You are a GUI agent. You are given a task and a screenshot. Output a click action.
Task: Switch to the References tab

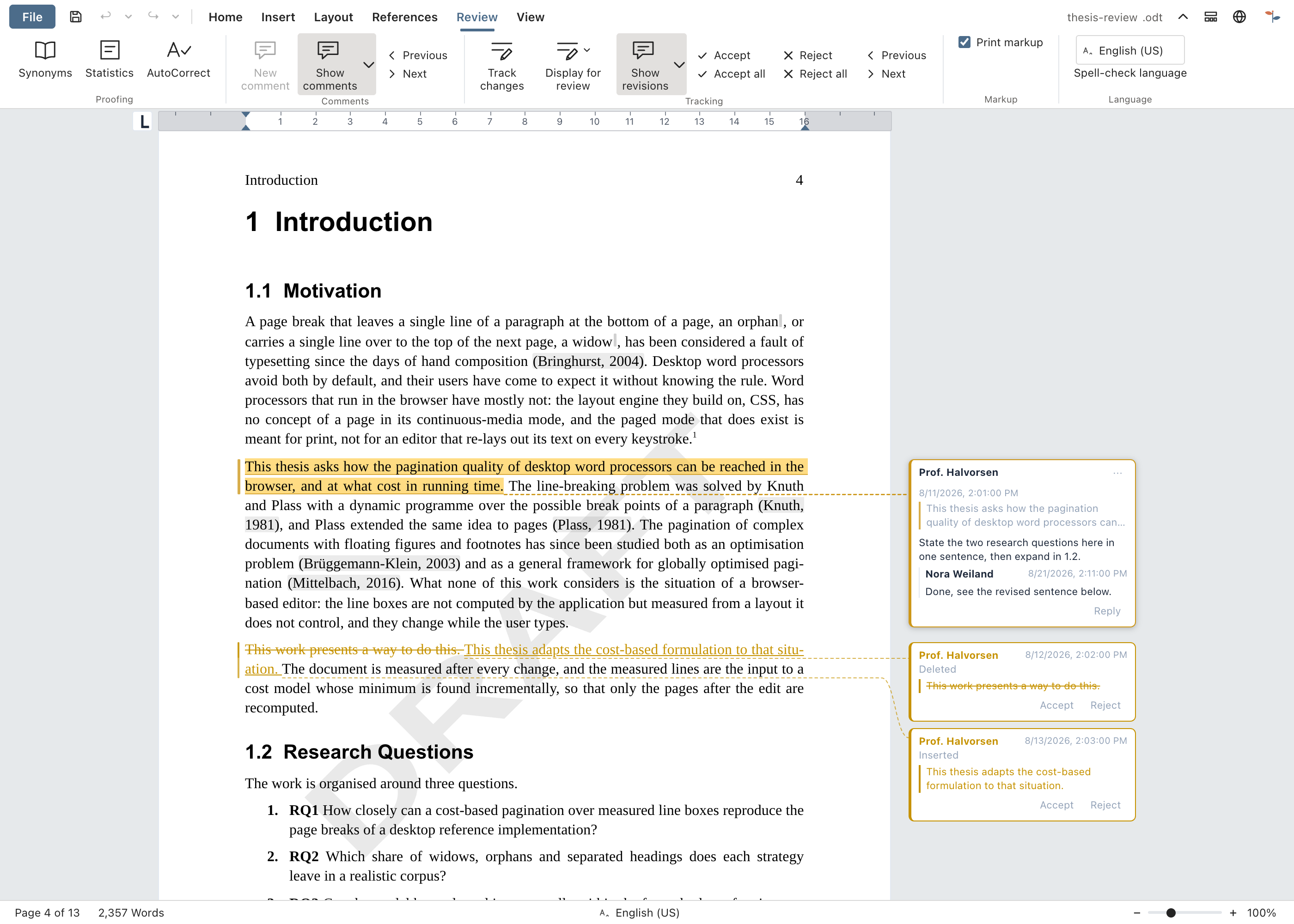(x=404, y=17)
